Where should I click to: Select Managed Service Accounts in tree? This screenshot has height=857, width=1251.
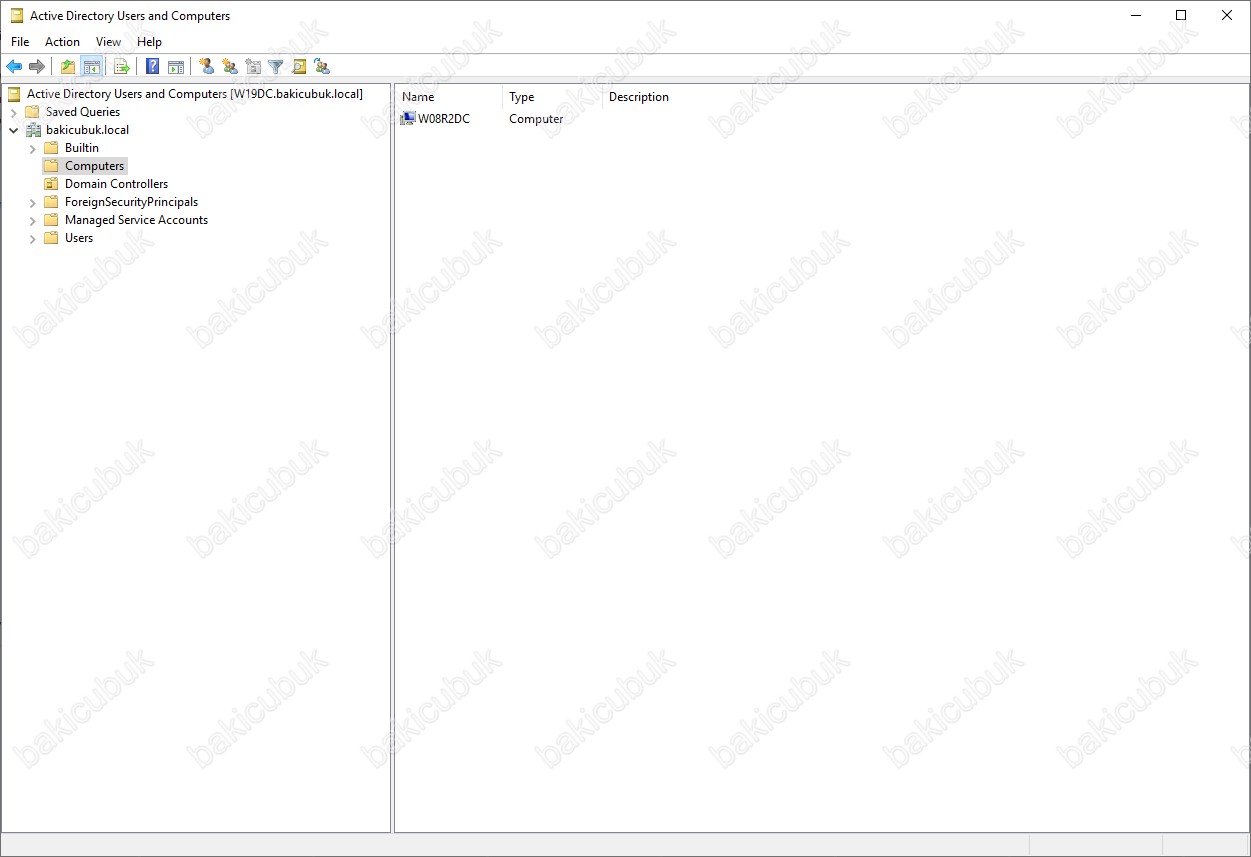pos(136,220)
